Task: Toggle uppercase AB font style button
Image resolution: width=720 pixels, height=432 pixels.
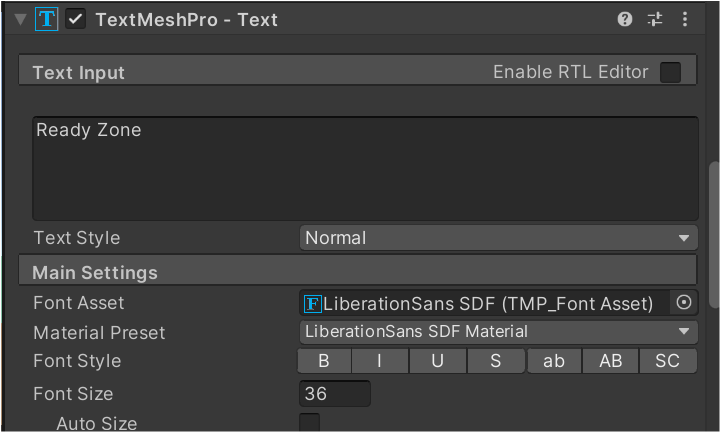Action: tap(610, 361)
